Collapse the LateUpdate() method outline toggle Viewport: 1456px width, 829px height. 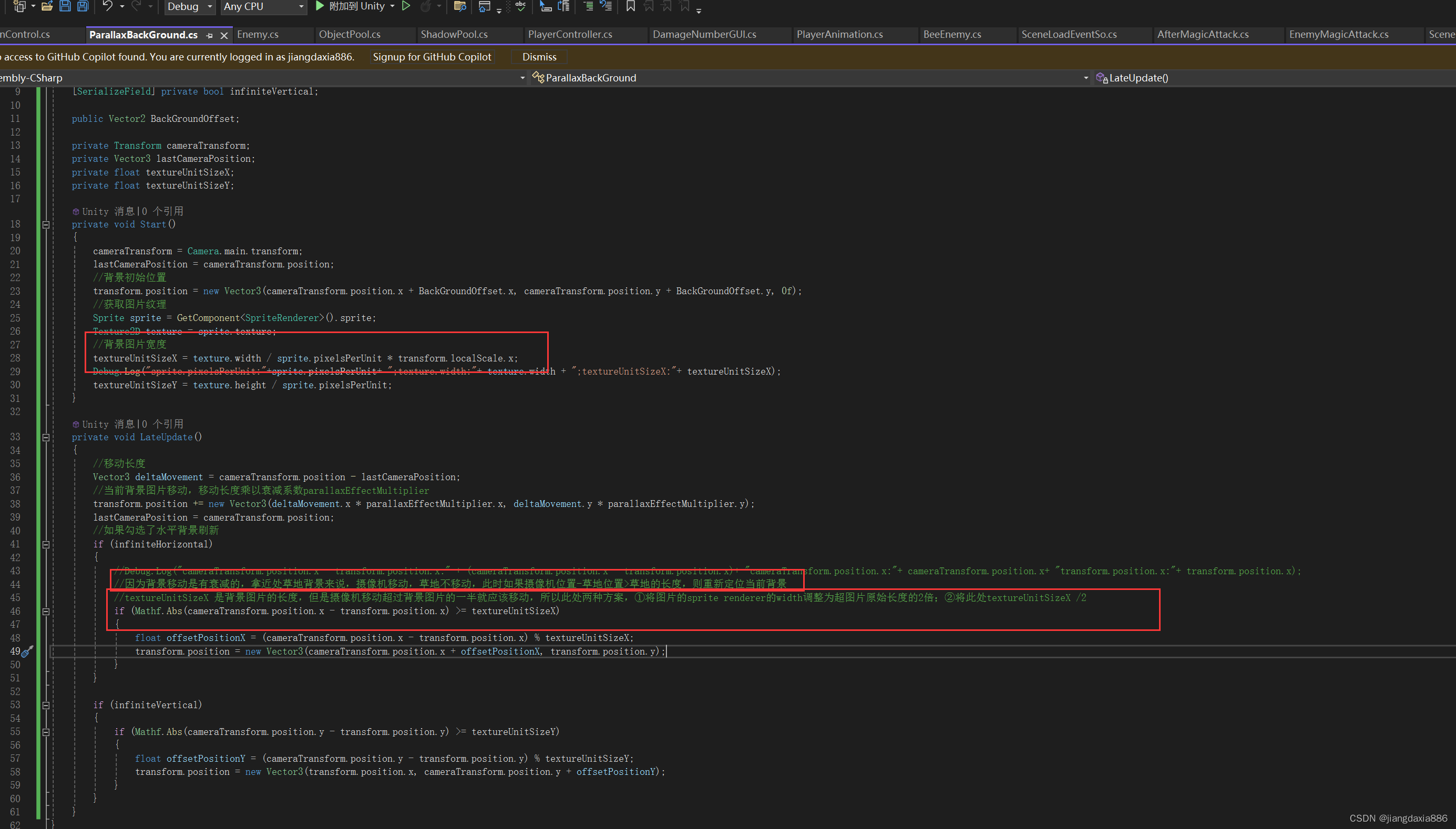click(x=46, y=438)
